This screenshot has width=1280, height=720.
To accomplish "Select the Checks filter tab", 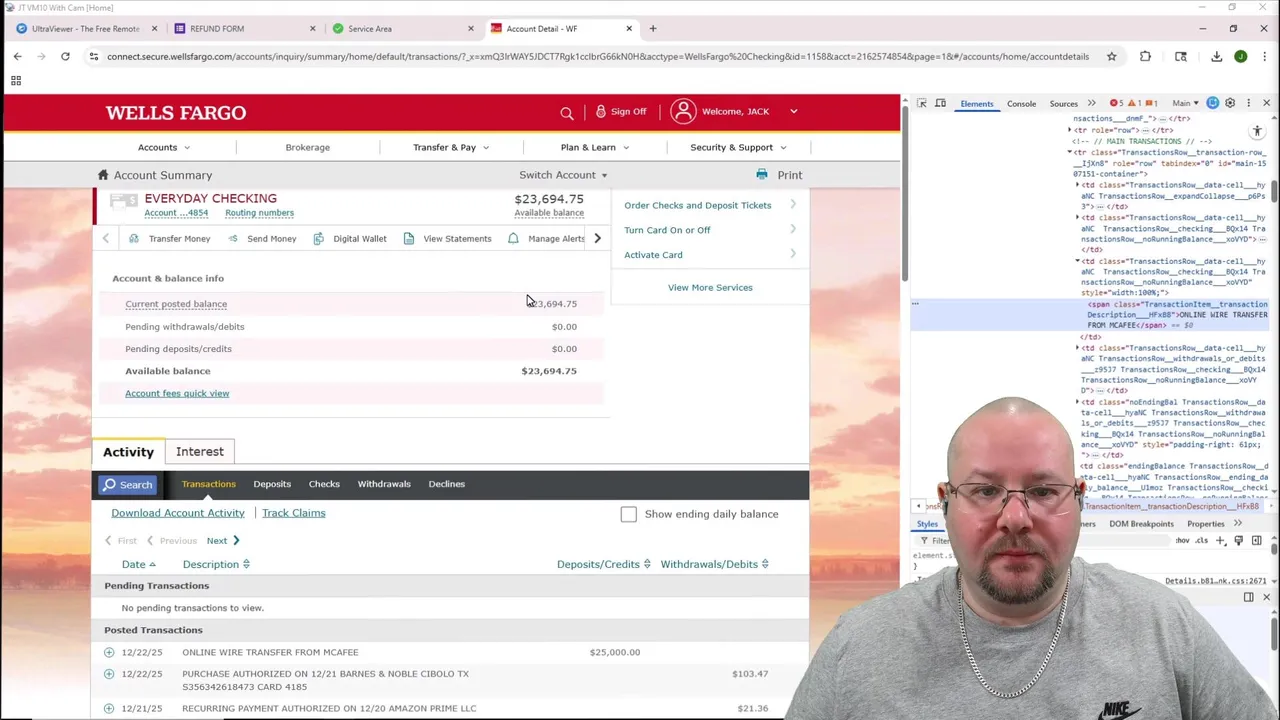I will [324, 484].
